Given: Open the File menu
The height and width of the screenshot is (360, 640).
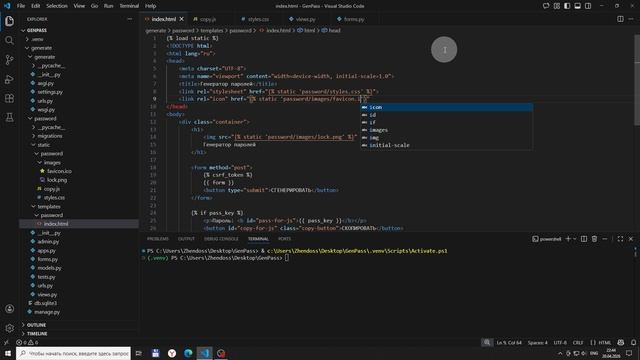Looking at the screenshot, I should pyautogui.click(x=21, y=6).
